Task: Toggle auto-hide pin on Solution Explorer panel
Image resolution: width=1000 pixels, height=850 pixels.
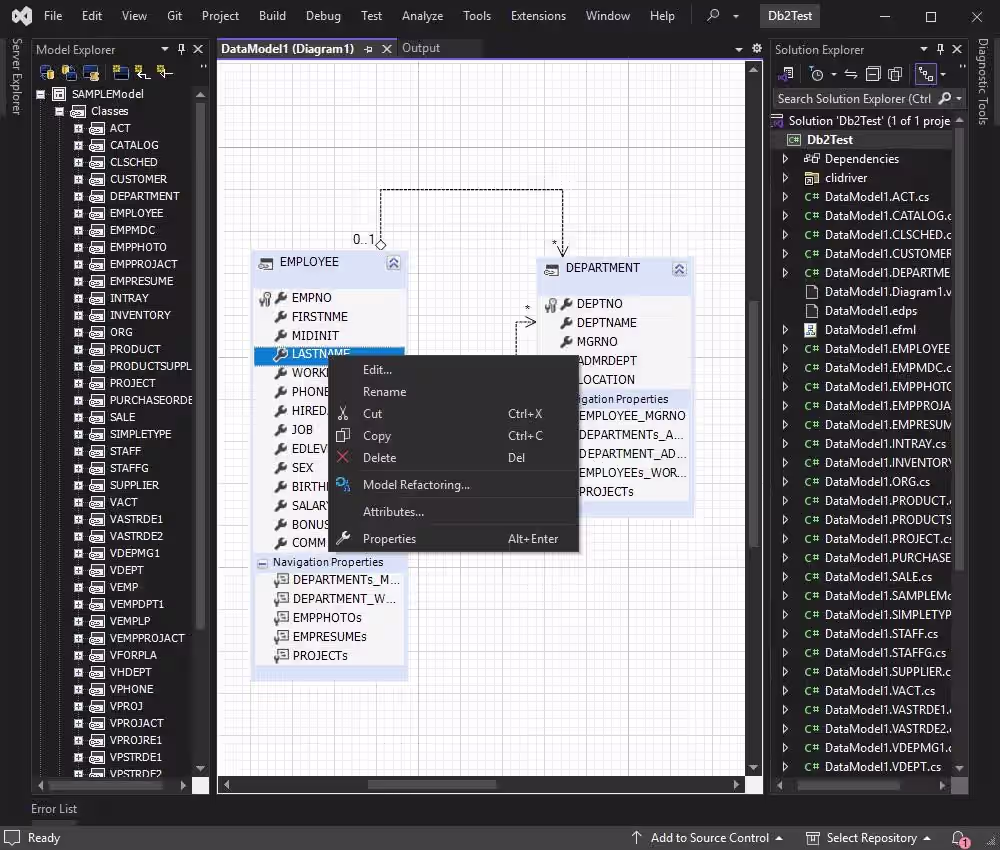Action: tap(939, 49)
